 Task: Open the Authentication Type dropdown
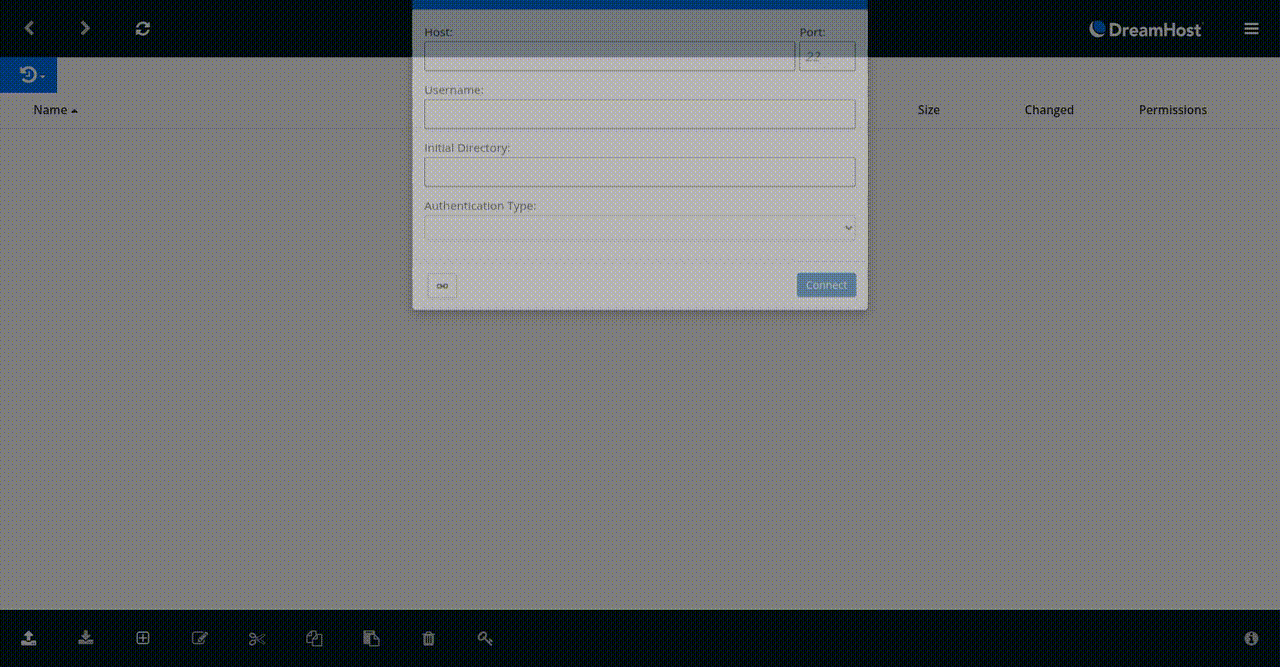[x=640, y=228]
